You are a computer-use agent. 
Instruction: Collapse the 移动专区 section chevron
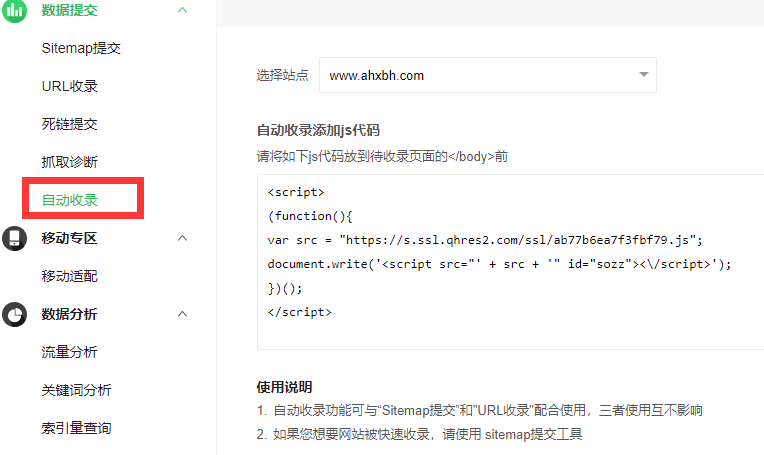point(182,238)
